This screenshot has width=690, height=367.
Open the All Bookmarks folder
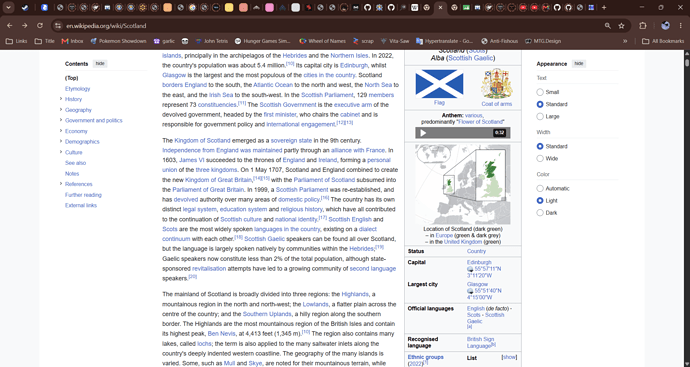(663, 41)
